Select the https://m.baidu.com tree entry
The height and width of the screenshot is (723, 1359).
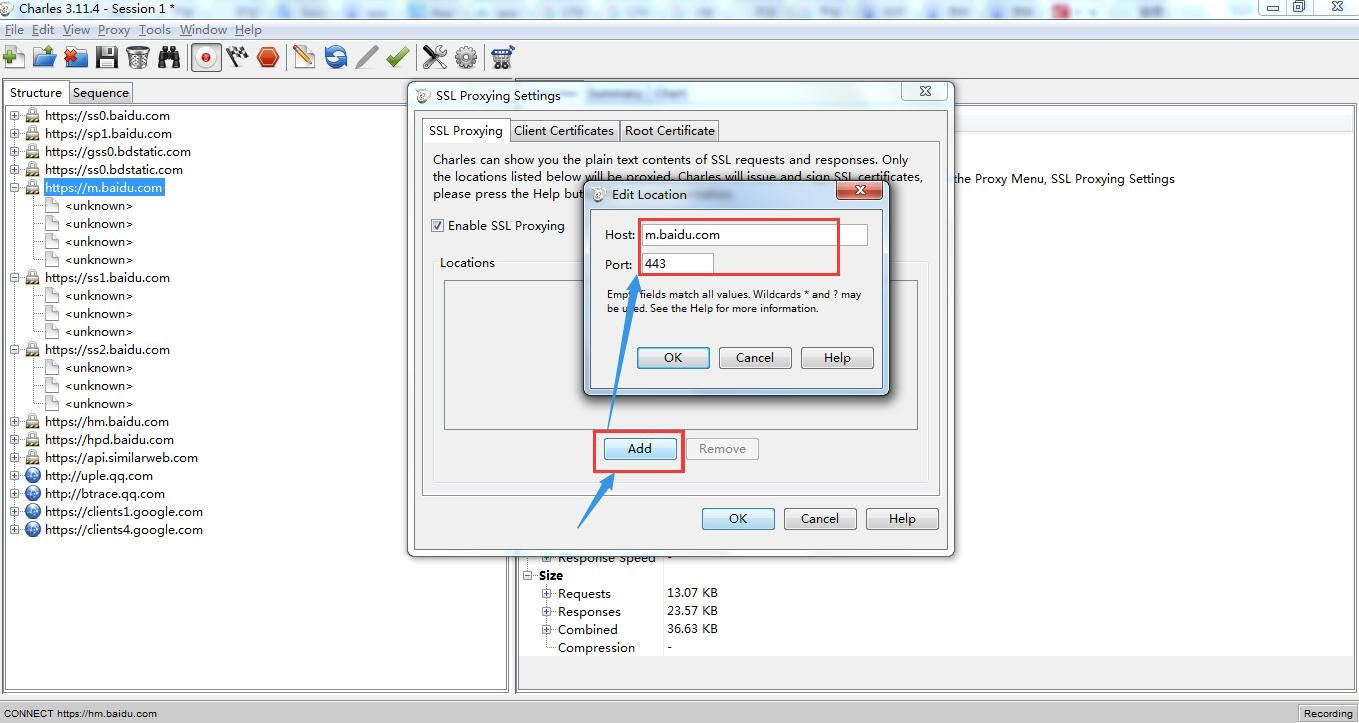coord(104,188)
